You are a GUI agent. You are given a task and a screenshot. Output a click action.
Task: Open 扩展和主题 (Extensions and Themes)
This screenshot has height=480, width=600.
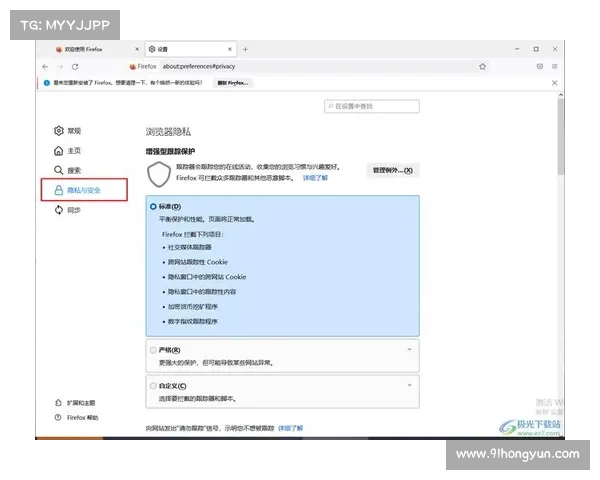tap(82, 402)
